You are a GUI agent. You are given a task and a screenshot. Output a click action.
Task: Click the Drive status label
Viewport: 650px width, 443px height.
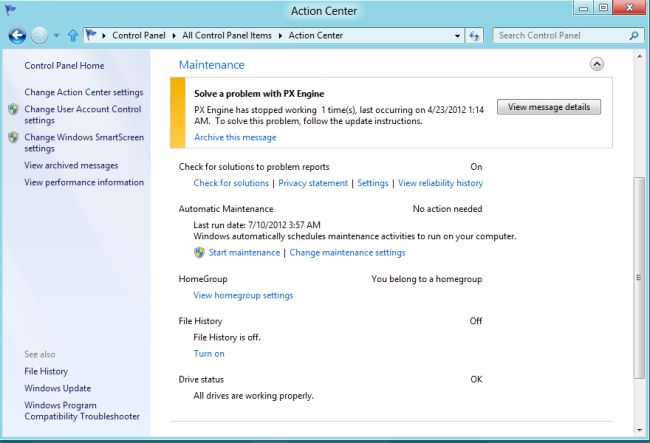pyautogui.click(x=201, y=380)
